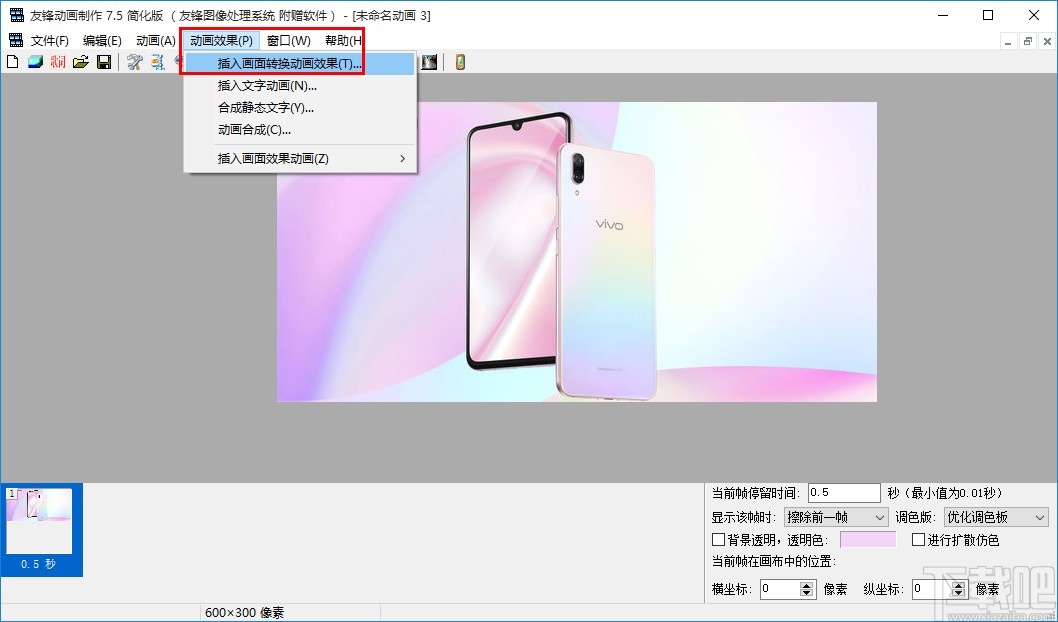
Task: Choose 插入画面转换动画效果(T)... menu entry
Action: point(300,64)
